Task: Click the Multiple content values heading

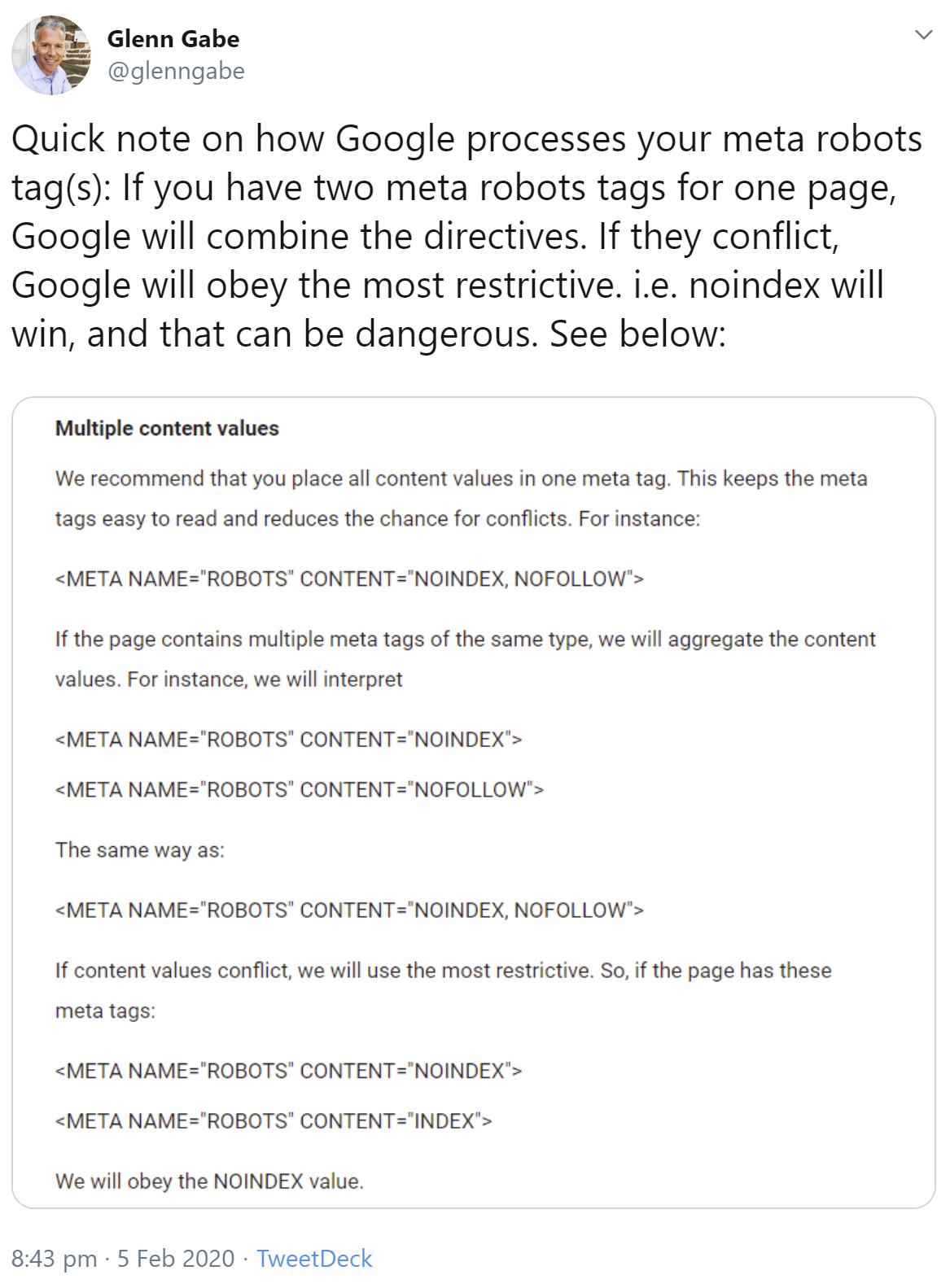Action: 168,429
